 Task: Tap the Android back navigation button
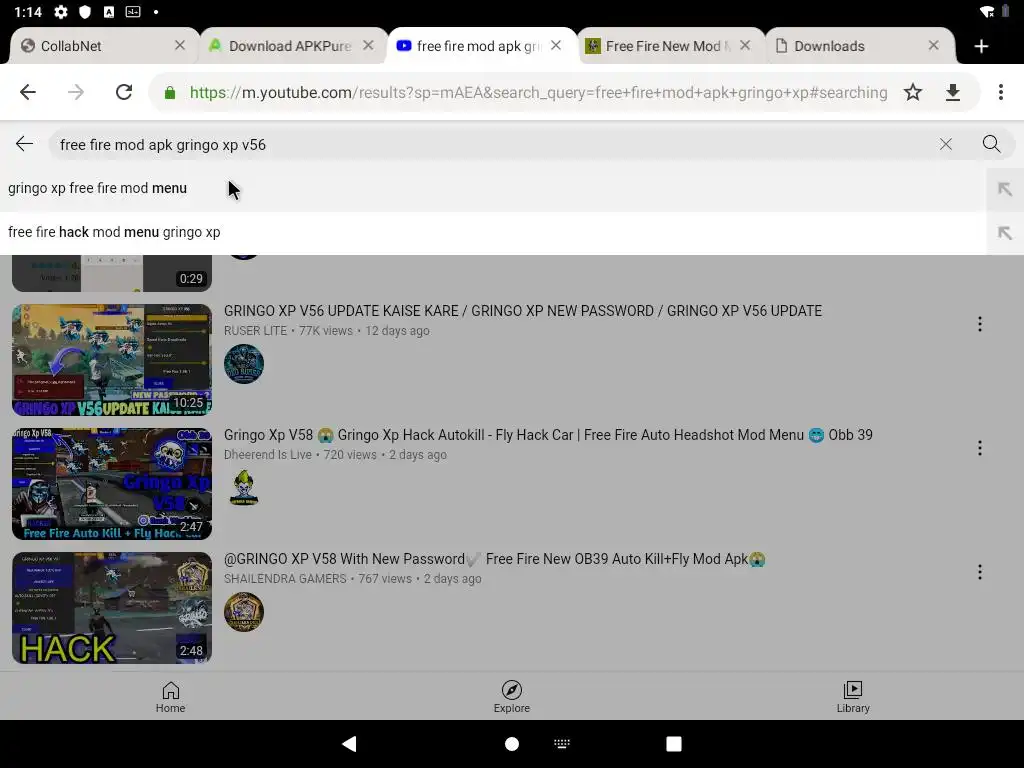click(350, 744)
